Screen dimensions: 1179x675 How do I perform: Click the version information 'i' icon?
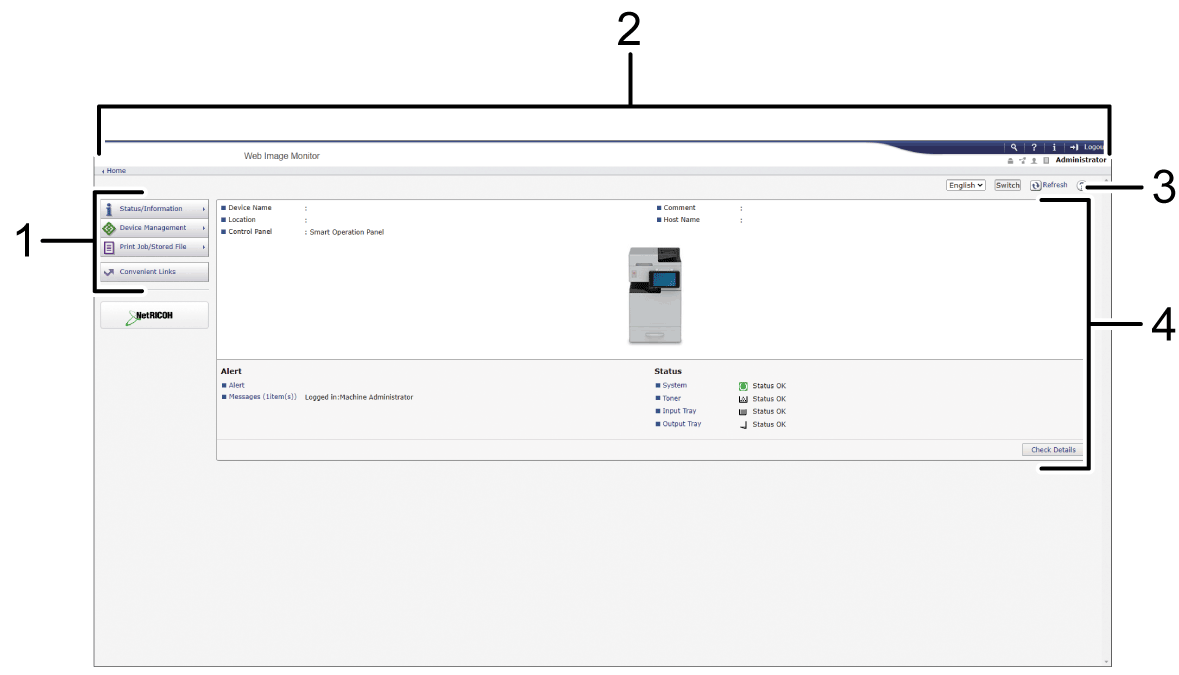point(1054,147)
